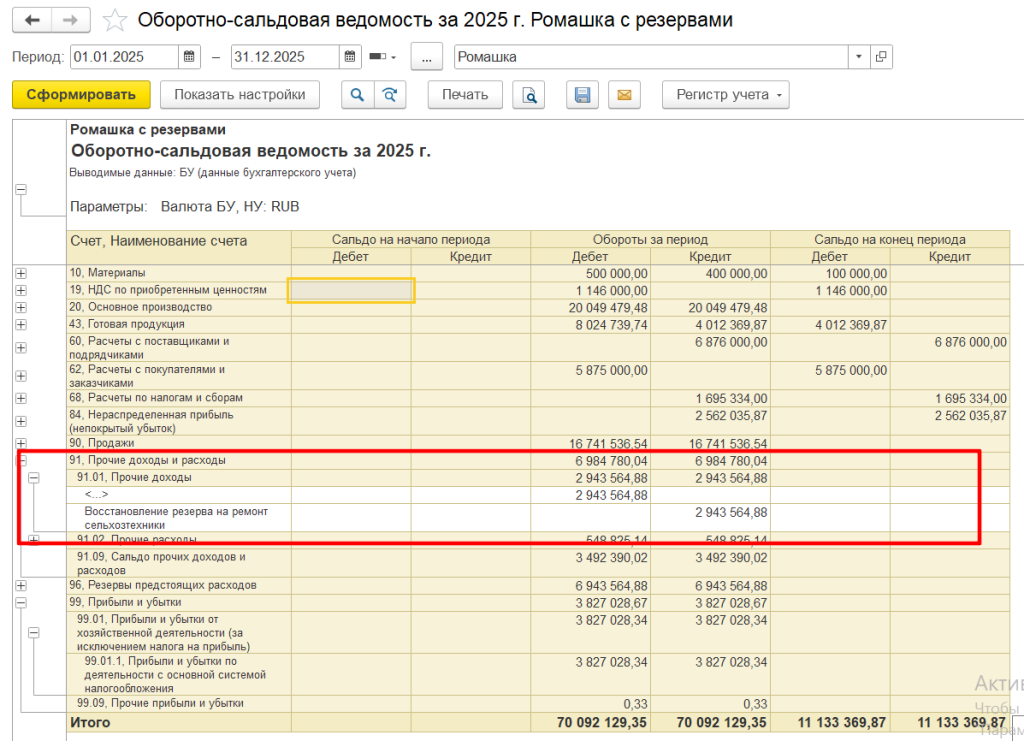Add report to favorites with star icon
The image size is (1024, 741).
click(x=115, y=20)
